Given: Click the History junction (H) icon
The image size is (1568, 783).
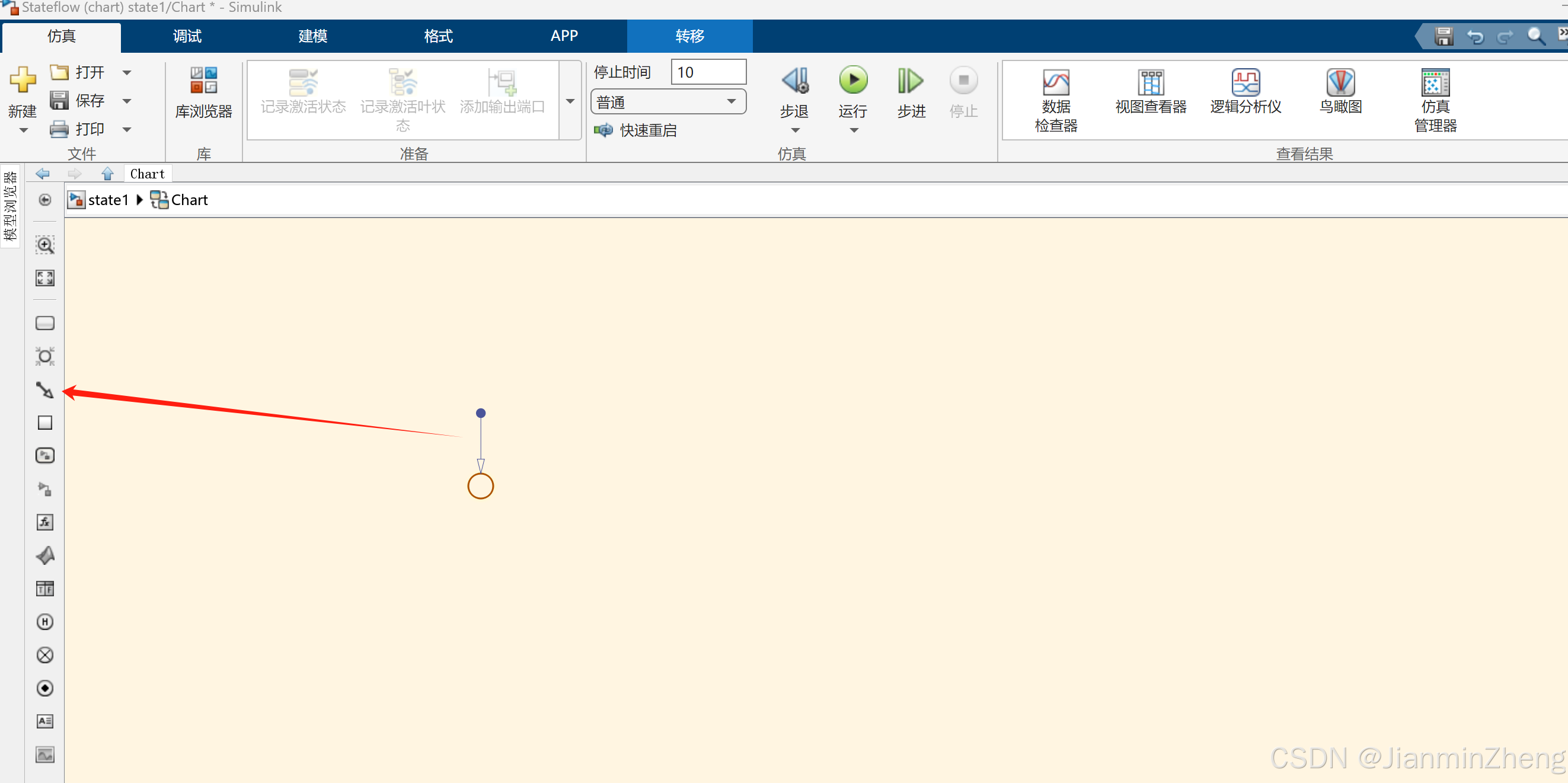Looking at the screenshot, I should [x=44, y=622].
